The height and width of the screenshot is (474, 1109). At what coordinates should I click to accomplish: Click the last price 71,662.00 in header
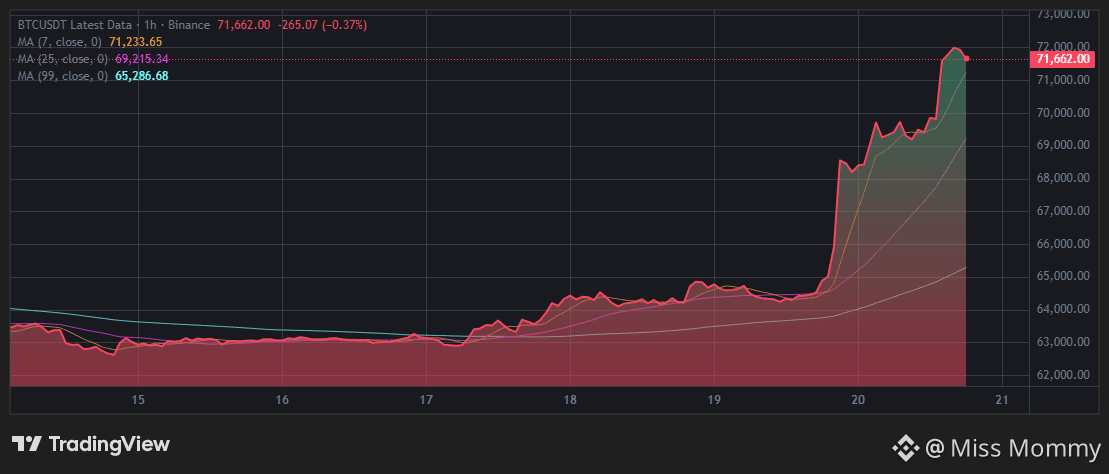(x=243, y=25)
